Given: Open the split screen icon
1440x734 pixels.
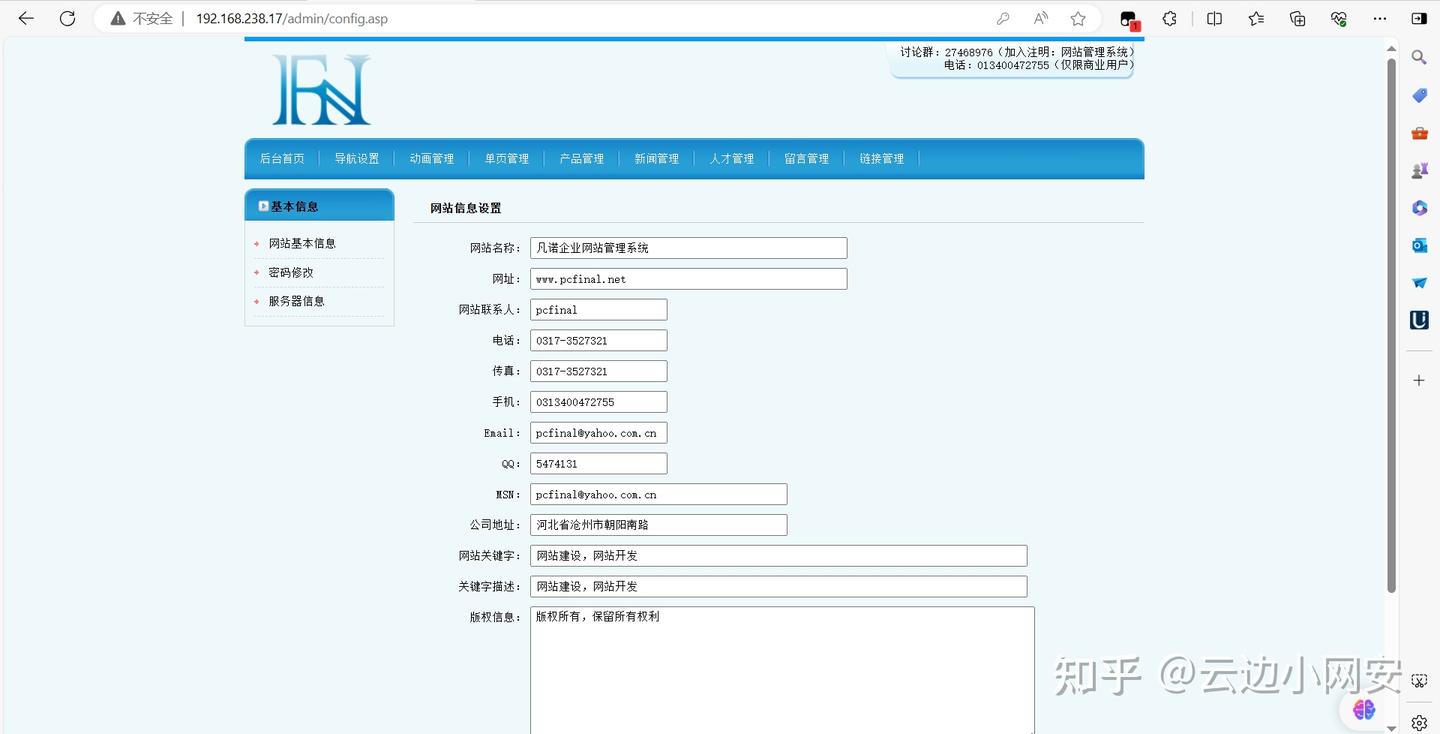Looking at the screenshot, I should 1213,18.
